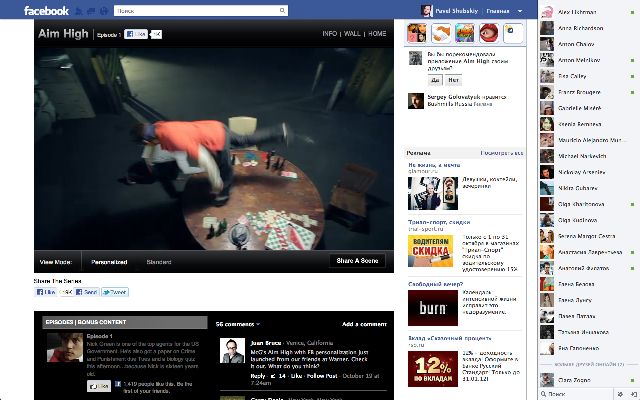Collapse chat sidebar with bottom-right arrow icon
The width and height of the screenshot is (640, 400).
(x=633, y=394)
